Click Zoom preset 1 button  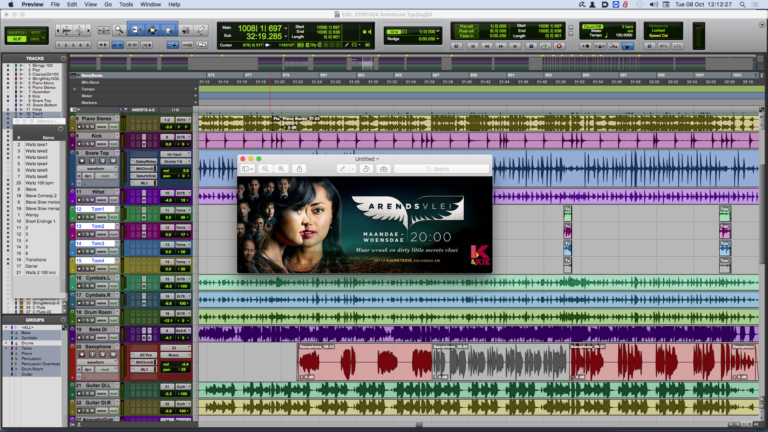pos(59,45)
